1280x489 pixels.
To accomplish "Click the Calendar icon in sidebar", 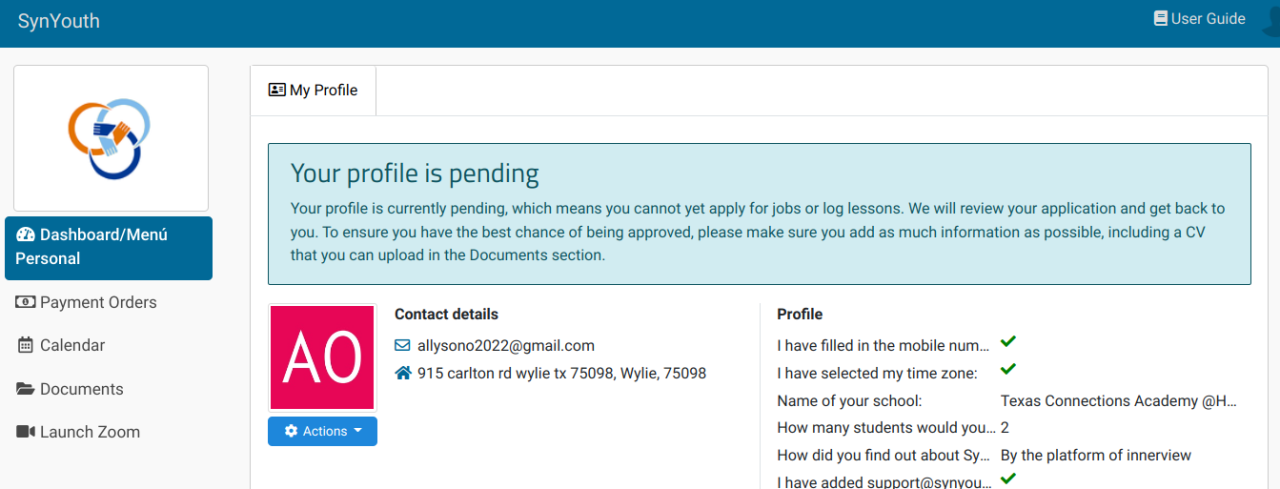I will click(25, 345).
